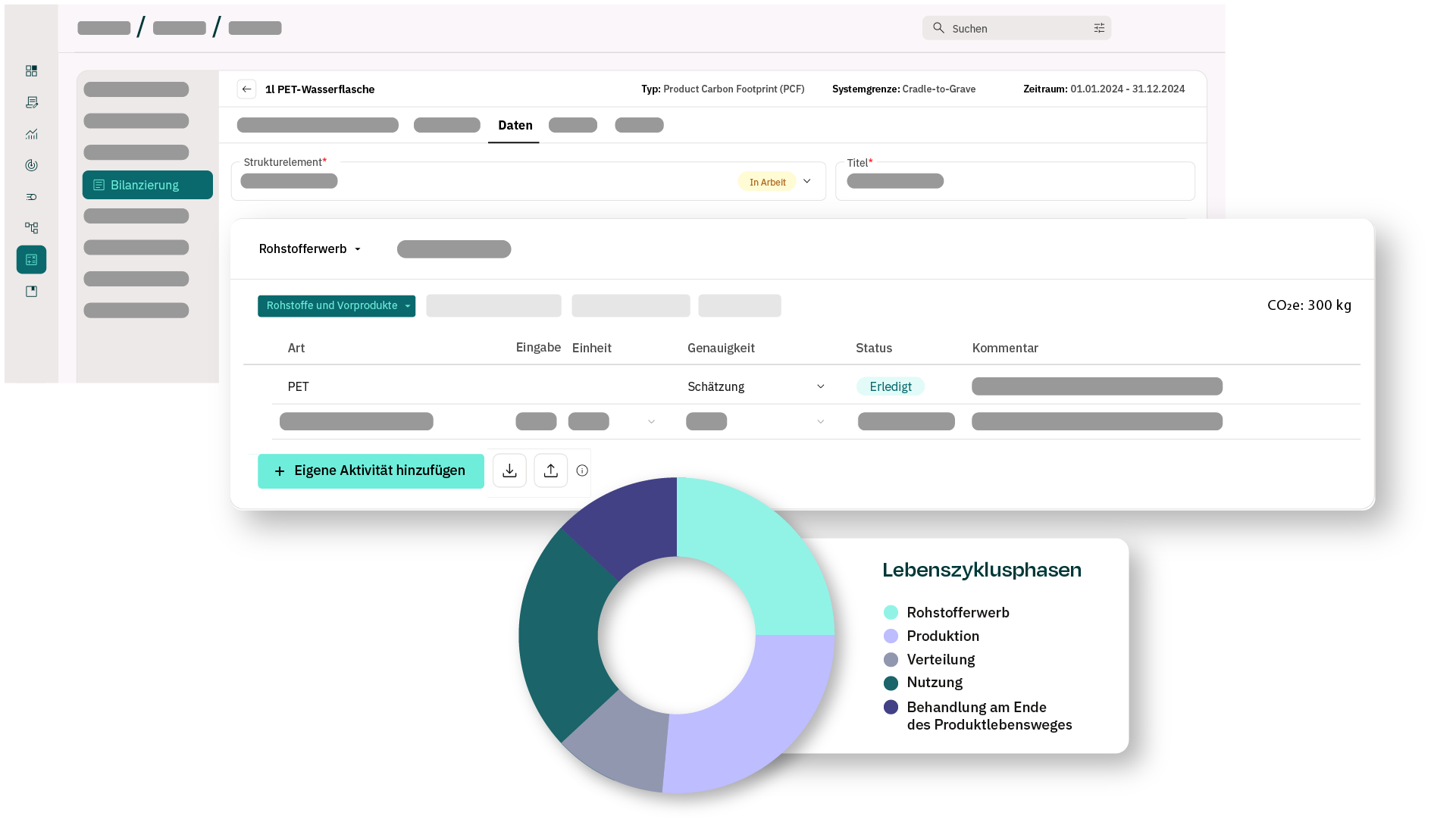Switch to the Daten tab
Screen dimensions: 1456x819
click(515, 126)
